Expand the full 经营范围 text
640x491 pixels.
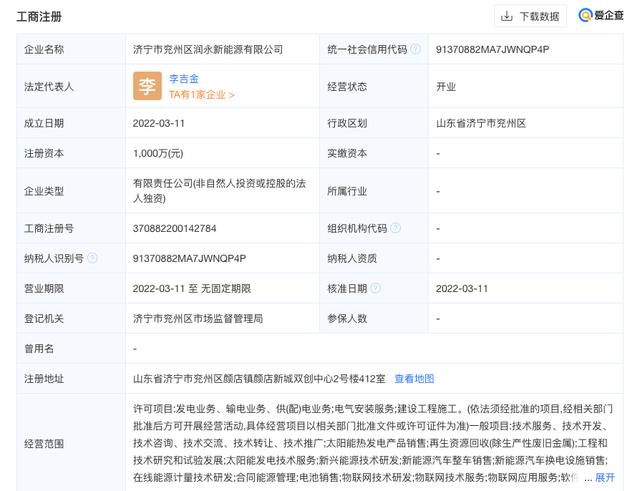[x=605, y=478]
